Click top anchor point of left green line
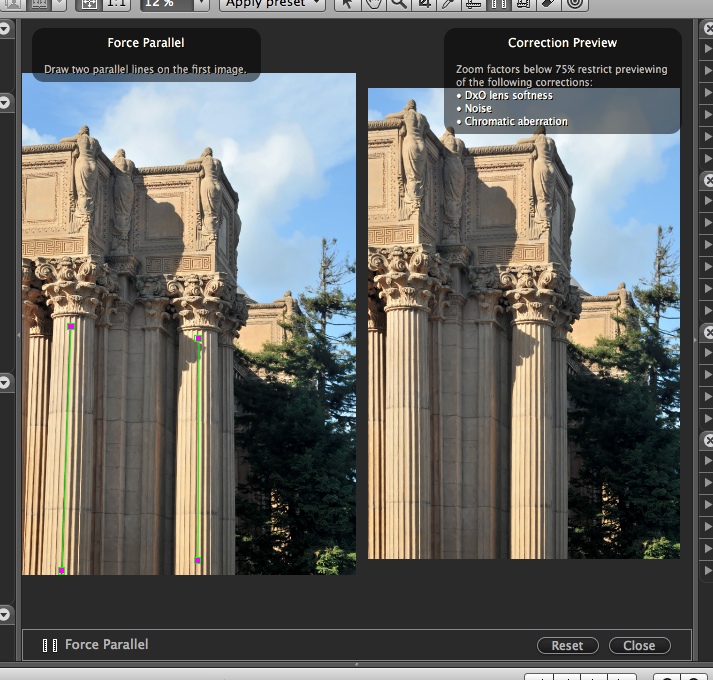This screenshot has width=713, height=680. click(x=71, y=326)
